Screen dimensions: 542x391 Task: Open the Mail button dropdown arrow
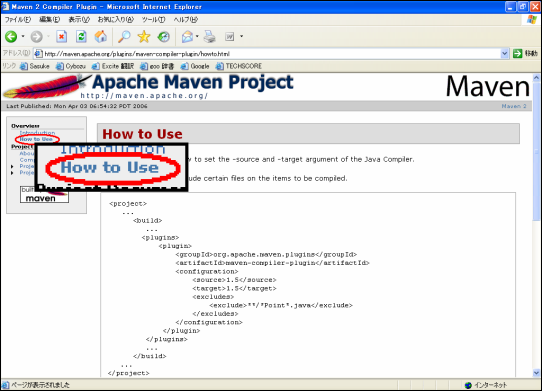coord(197,36)
